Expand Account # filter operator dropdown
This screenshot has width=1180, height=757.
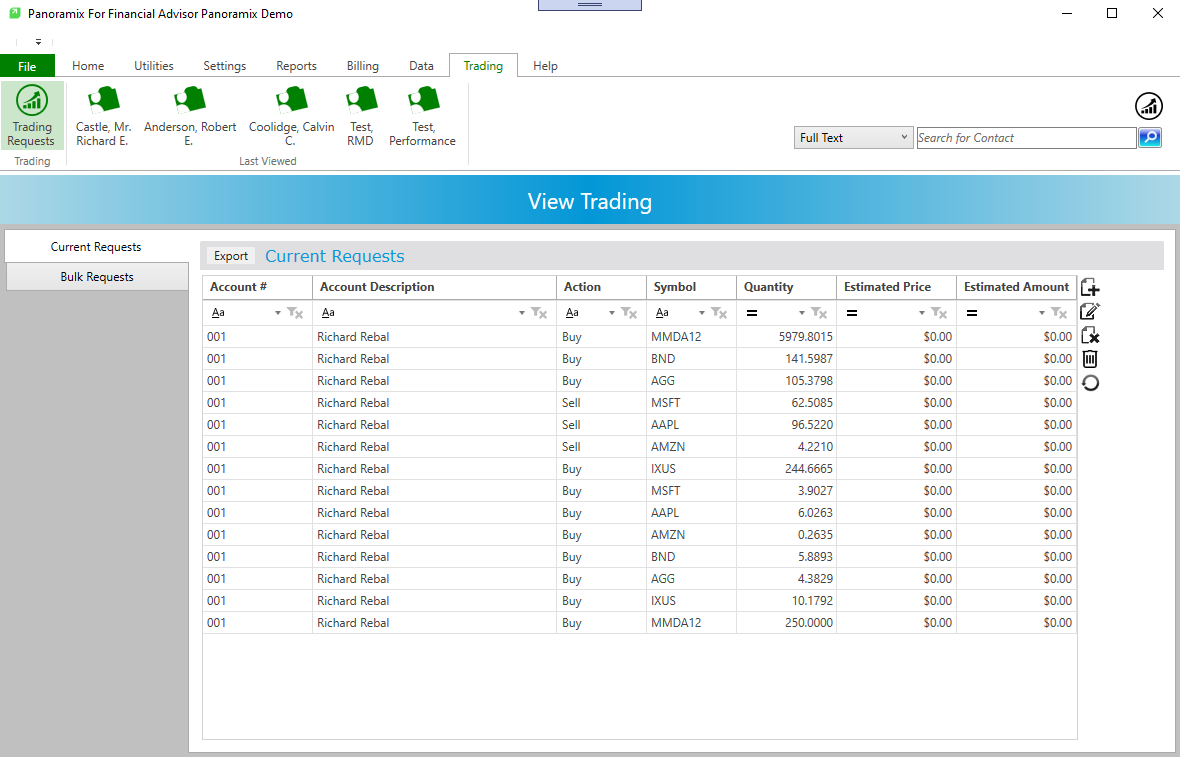point(278,312)
